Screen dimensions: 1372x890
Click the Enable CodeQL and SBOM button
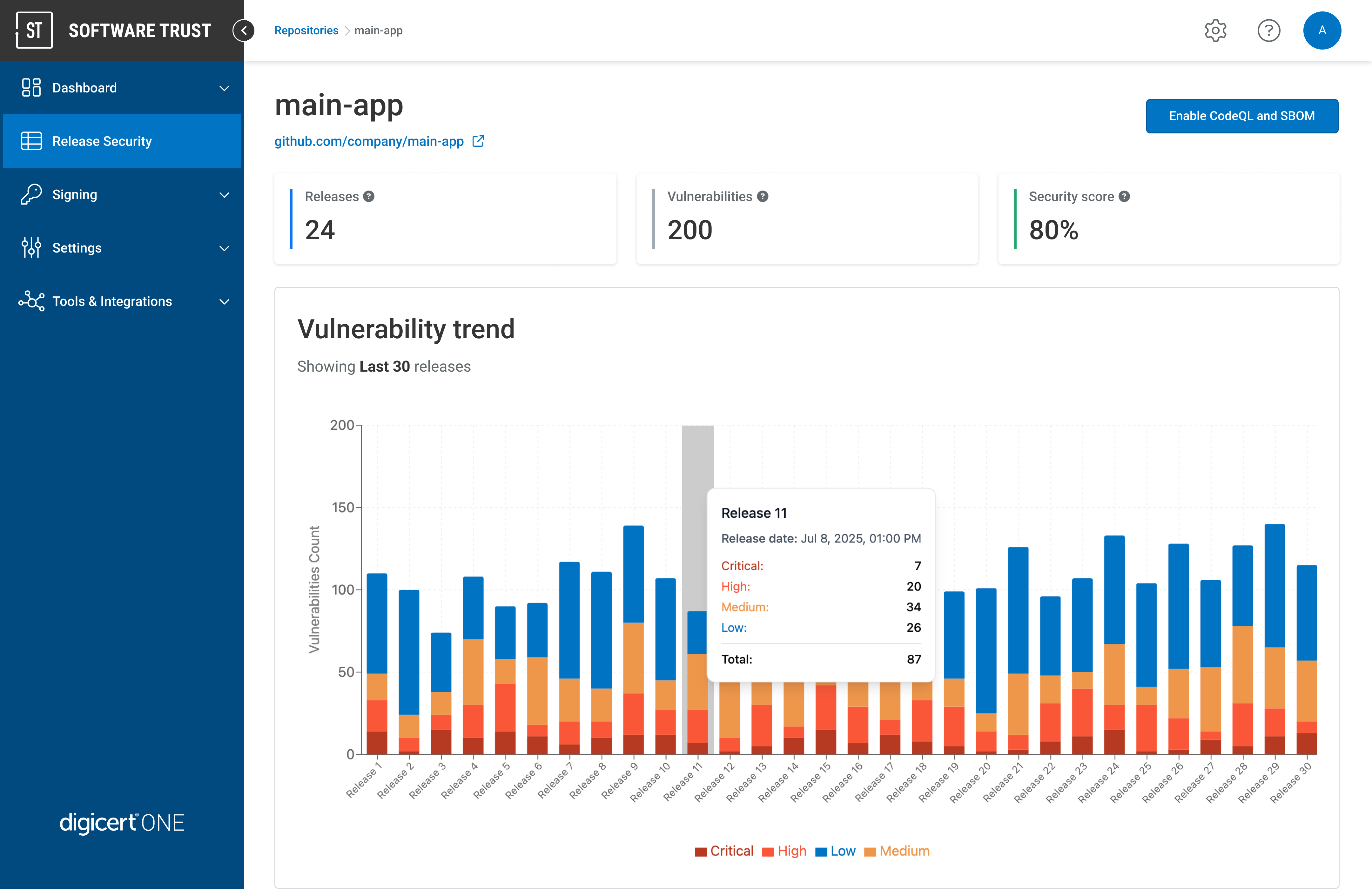pos(1242,116)
